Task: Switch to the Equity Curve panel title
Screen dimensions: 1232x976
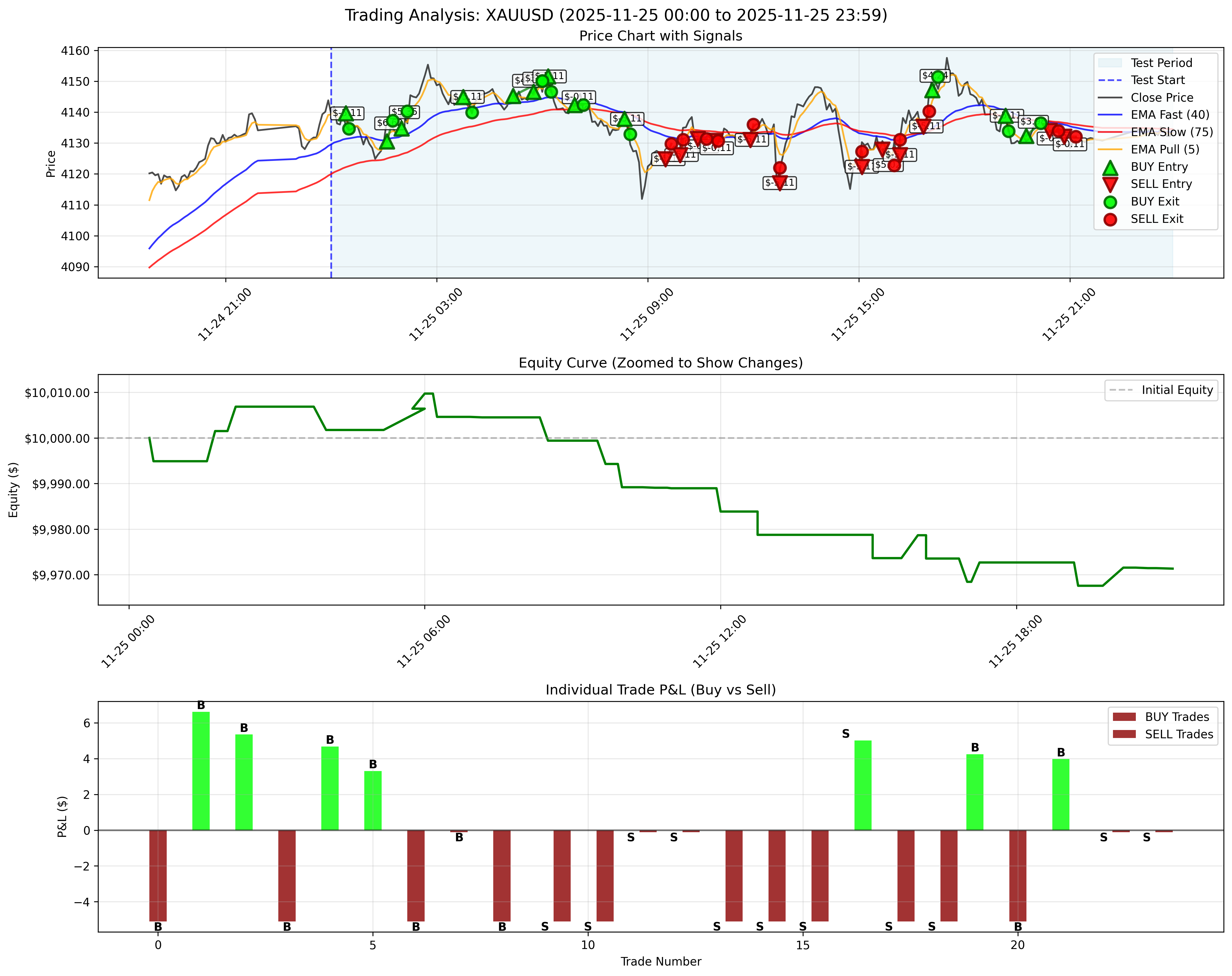Action: pos(661,361)
